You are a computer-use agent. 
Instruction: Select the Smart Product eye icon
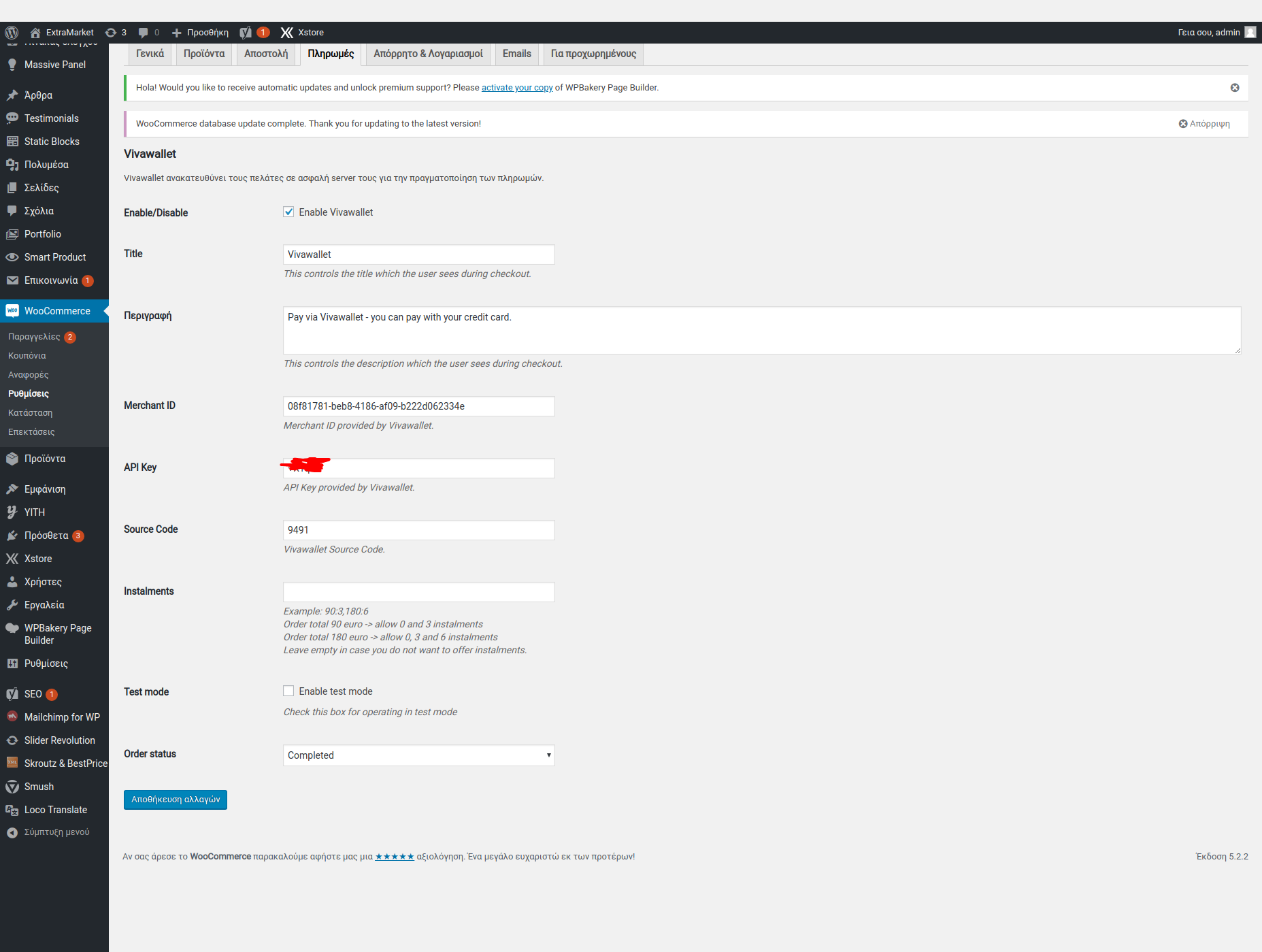(13, 257)
